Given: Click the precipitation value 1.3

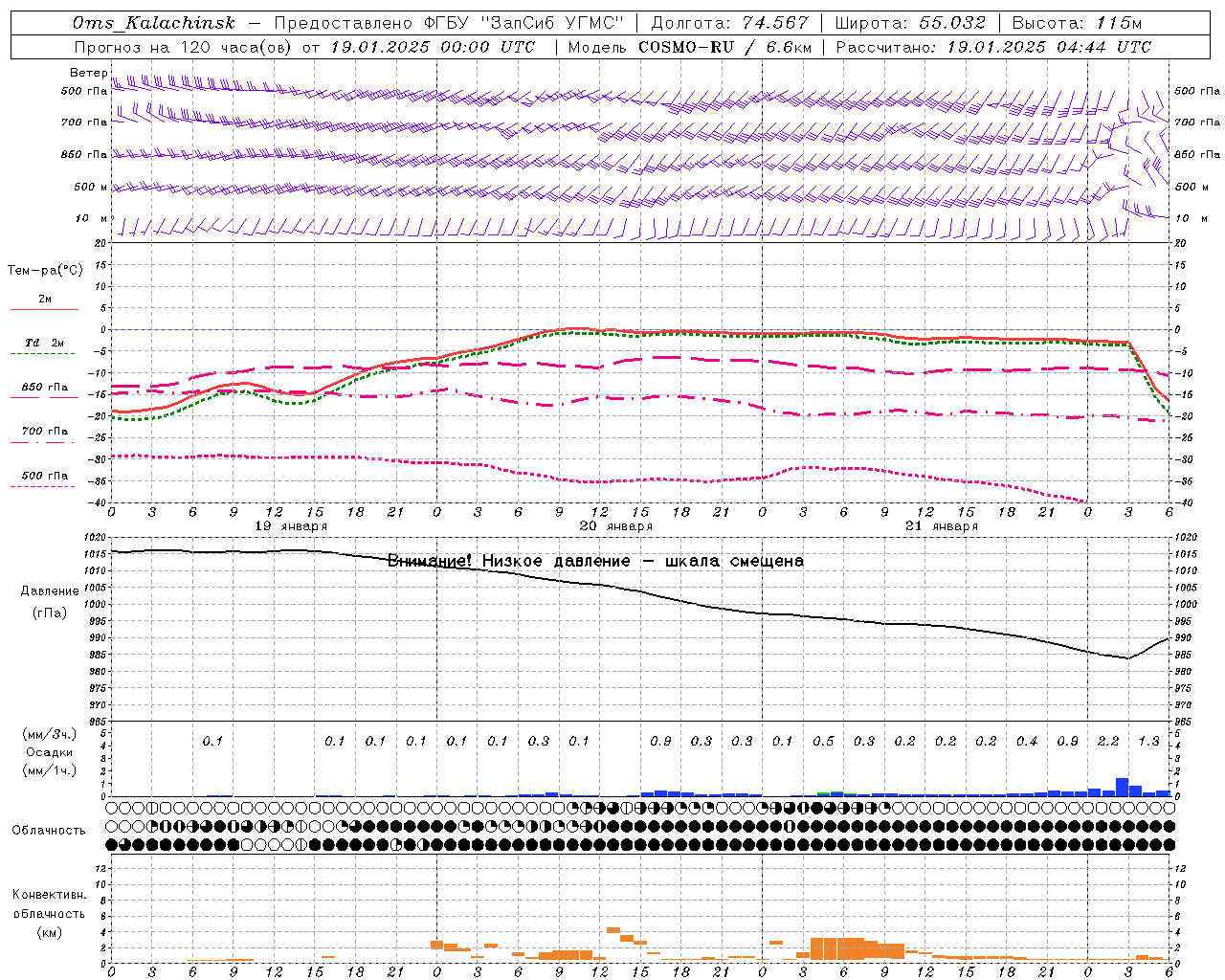Looking at the screenshot, I should 1148,741.
